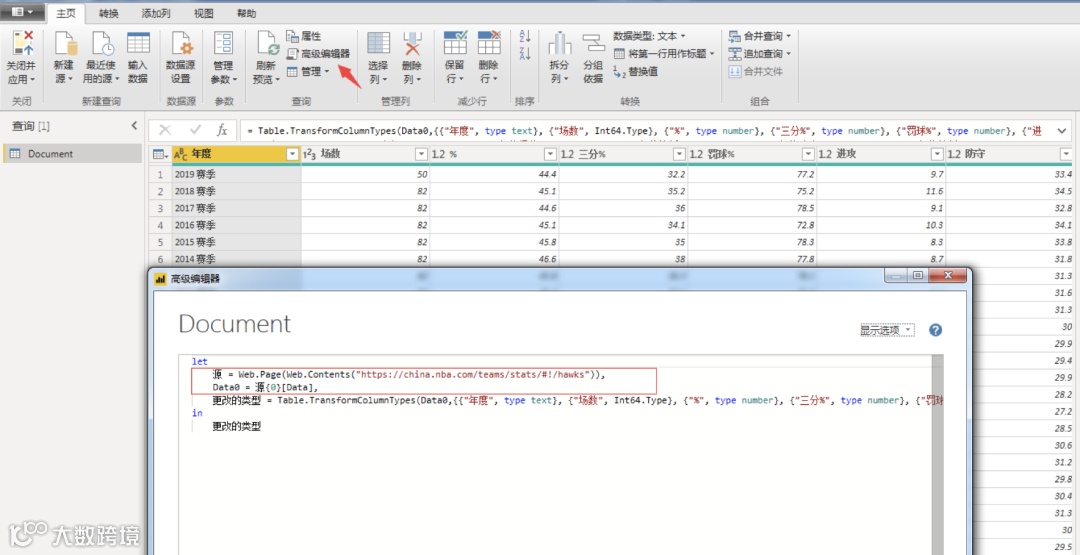
Task: Click Split Column (拆分列) icon
Action: tap(559, 45)
